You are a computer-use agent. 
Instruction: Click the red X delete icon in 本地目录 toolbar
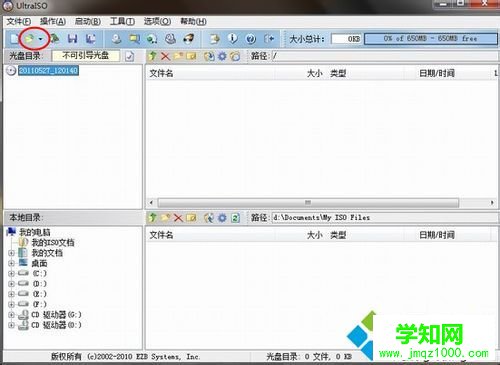pos(178,218)
